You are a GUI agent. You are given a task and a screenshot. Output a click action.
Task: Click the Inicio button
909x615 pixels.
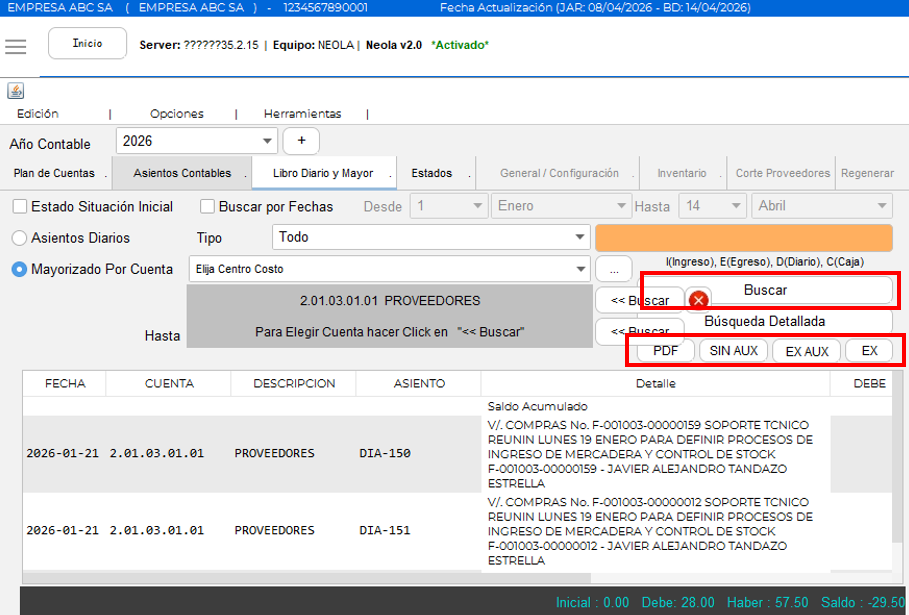pyautogui.click(x=88, y=43)
